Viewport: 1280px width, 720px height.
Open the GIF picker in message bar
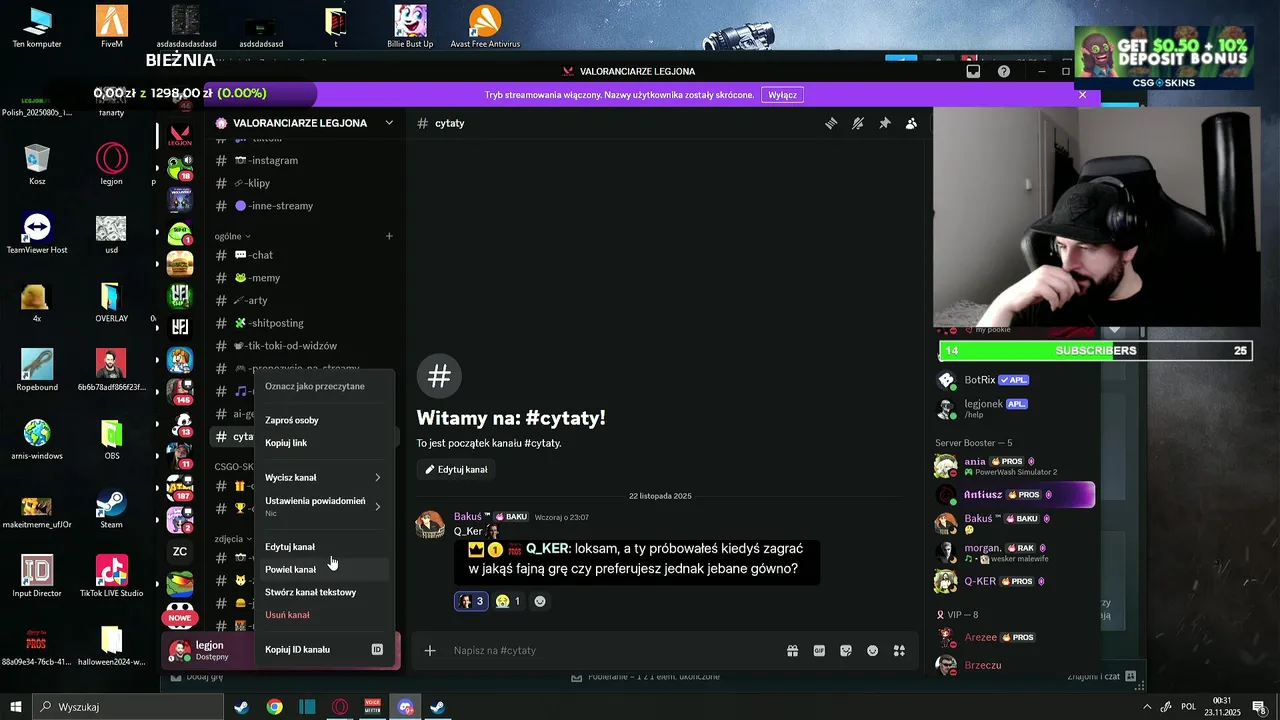point(819,651)
